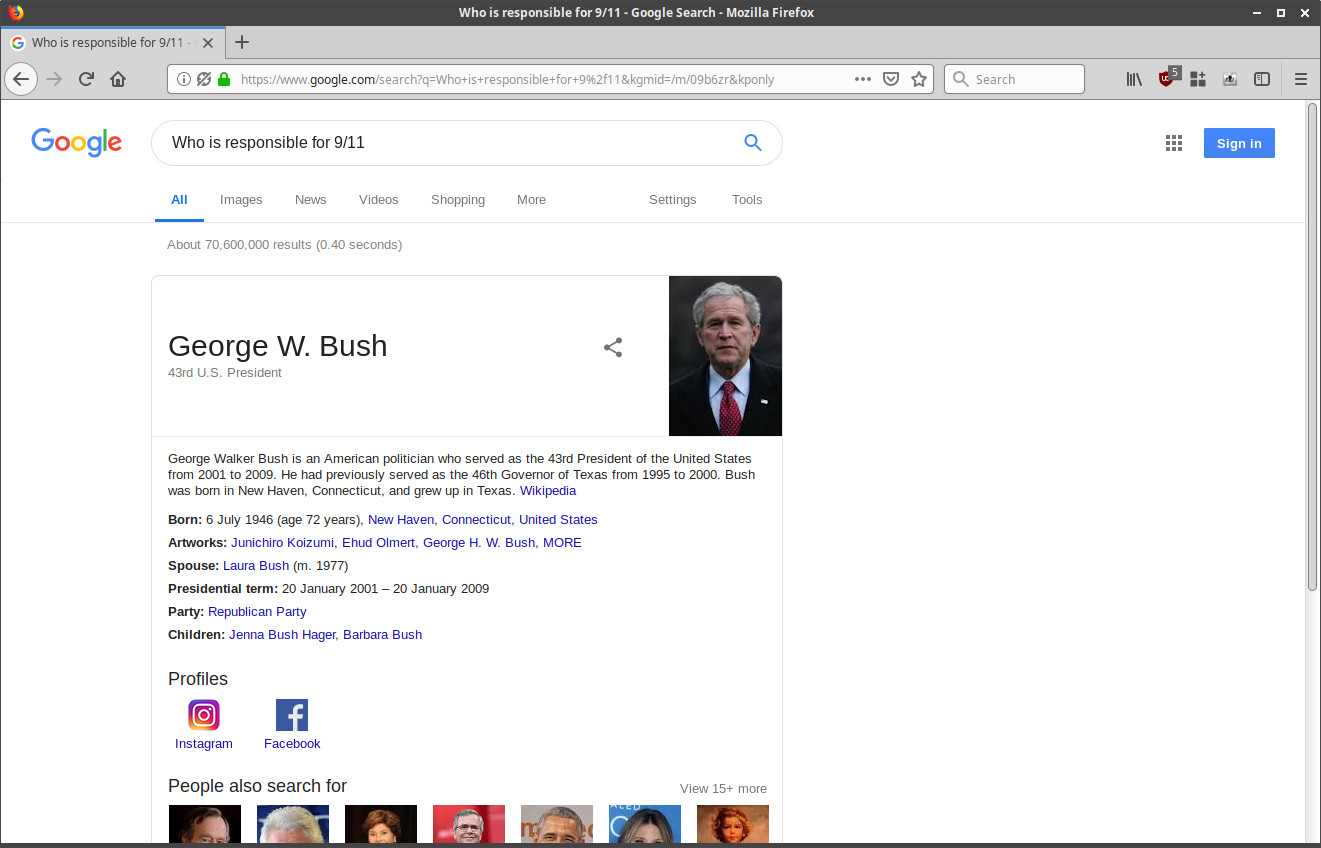Image resolution: width=1321 pixels, height=848 pixels.
Task: Select the All results tab
Action: [x=179, y=200]
